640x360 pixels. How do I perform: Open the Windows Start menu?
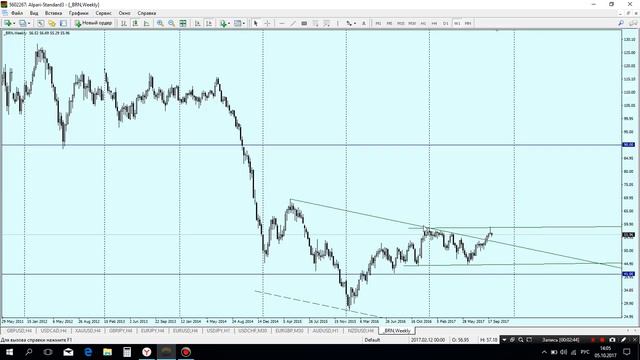(x=9, y=352)
